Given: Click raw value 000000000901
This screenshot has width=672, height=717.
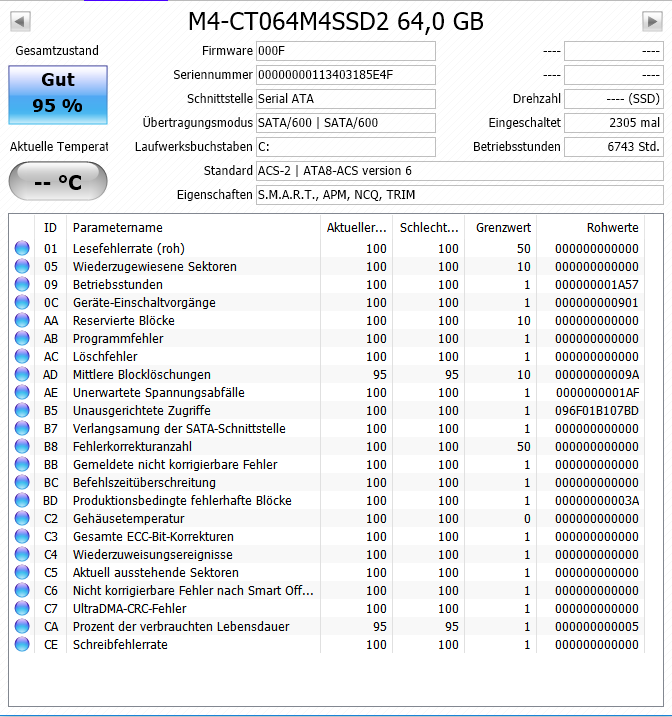Looking at the screenshot, I should (x=597, y=303).
